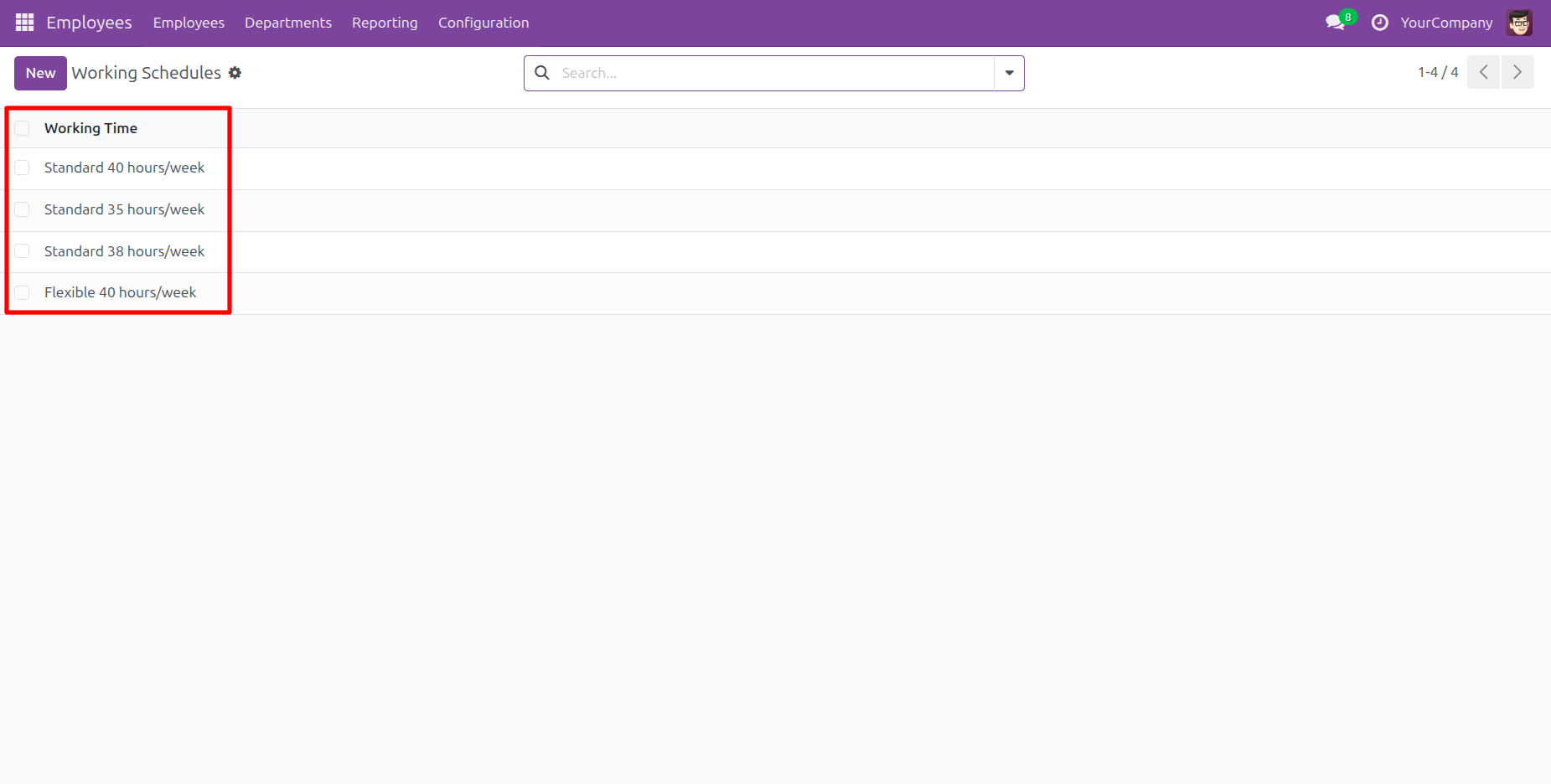Focus the Search input field
This screenshot has width=1551, height=784.
[x=775, y=73]
